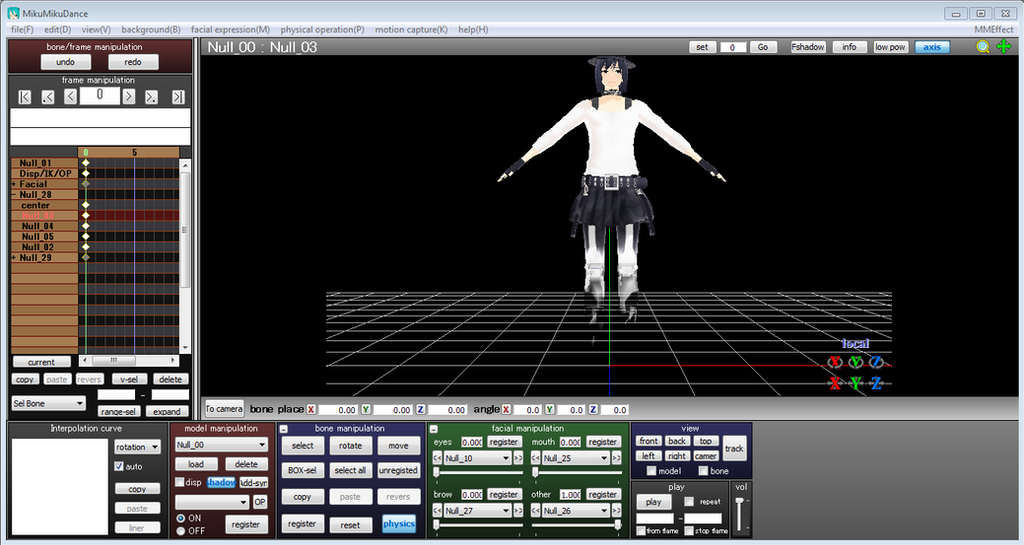Click the yellow magnifier zoom icon
This screenshot has height=545, width=1024.
983,46
